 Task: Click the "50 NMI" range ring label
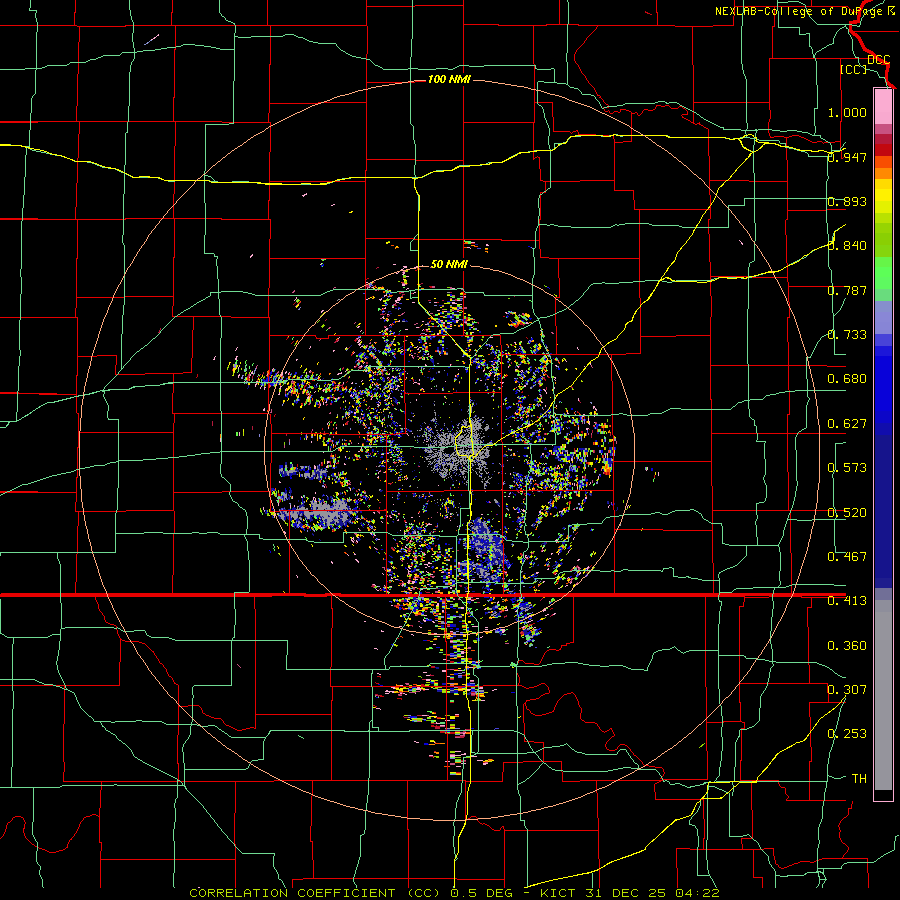pyautogui.click(x=449, y=264)
